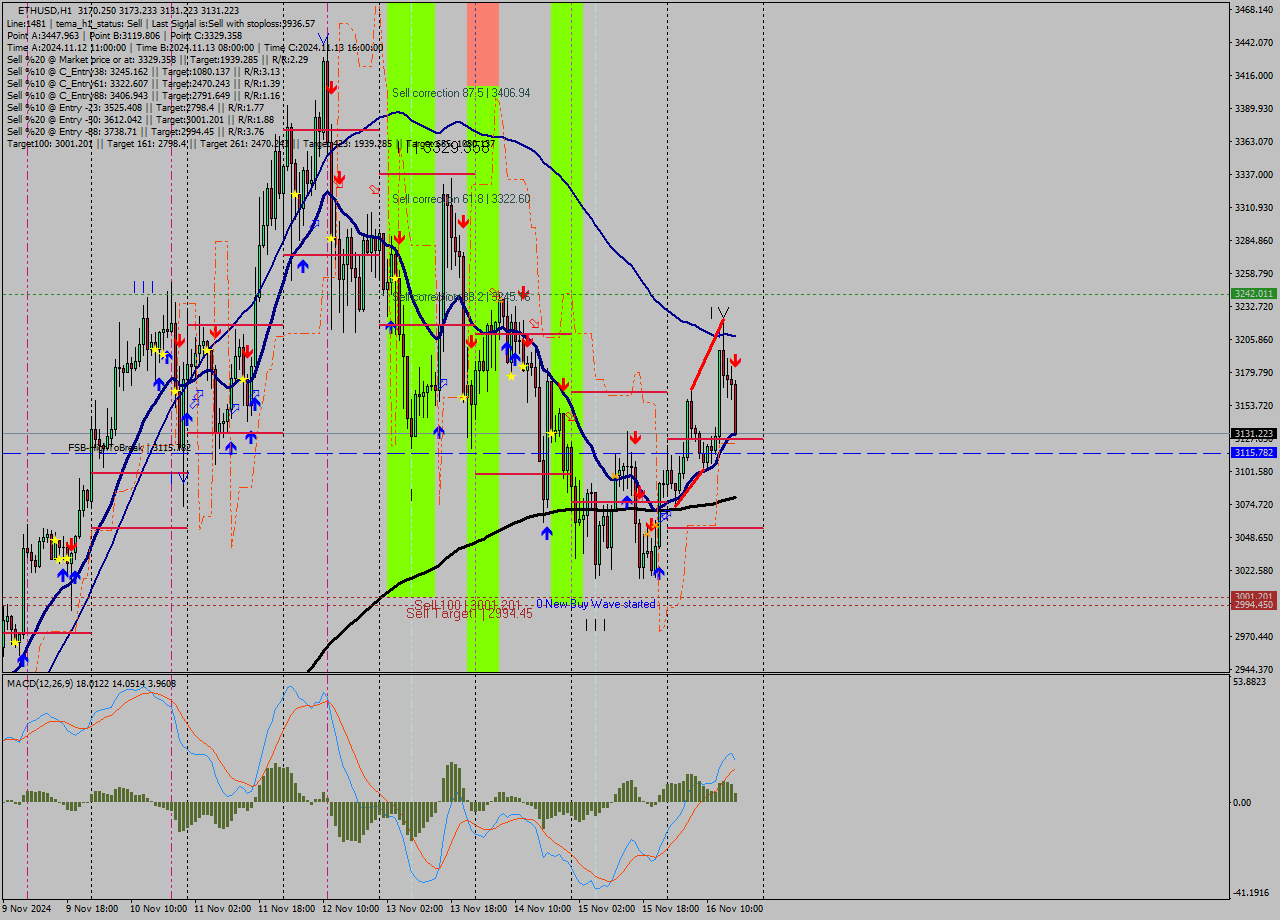Click the blue 3115.782 price tag
The image size is (1280, 920).
coord(1253,453)
